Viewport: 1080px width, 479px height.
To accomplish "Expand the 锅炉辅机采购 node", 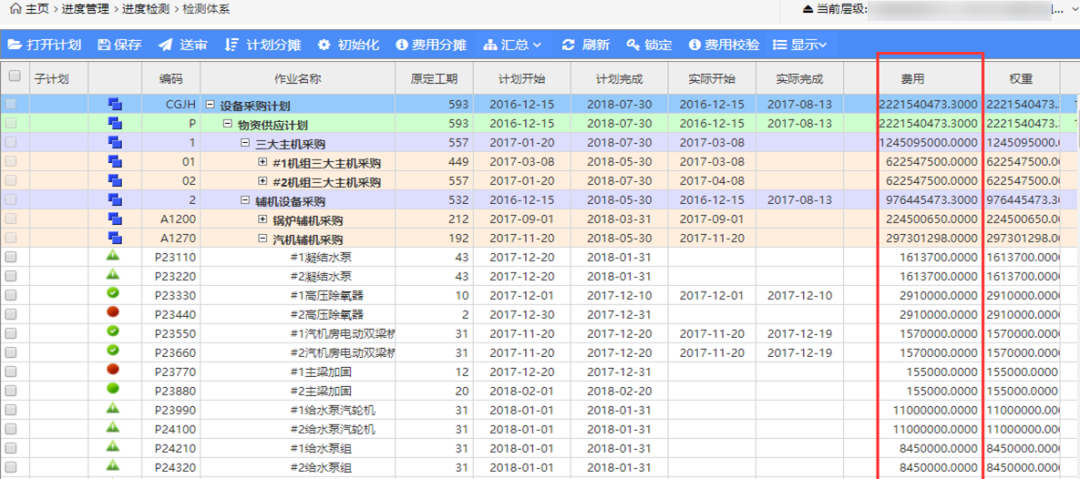I will pyautogui.click(x=262, y=219).
